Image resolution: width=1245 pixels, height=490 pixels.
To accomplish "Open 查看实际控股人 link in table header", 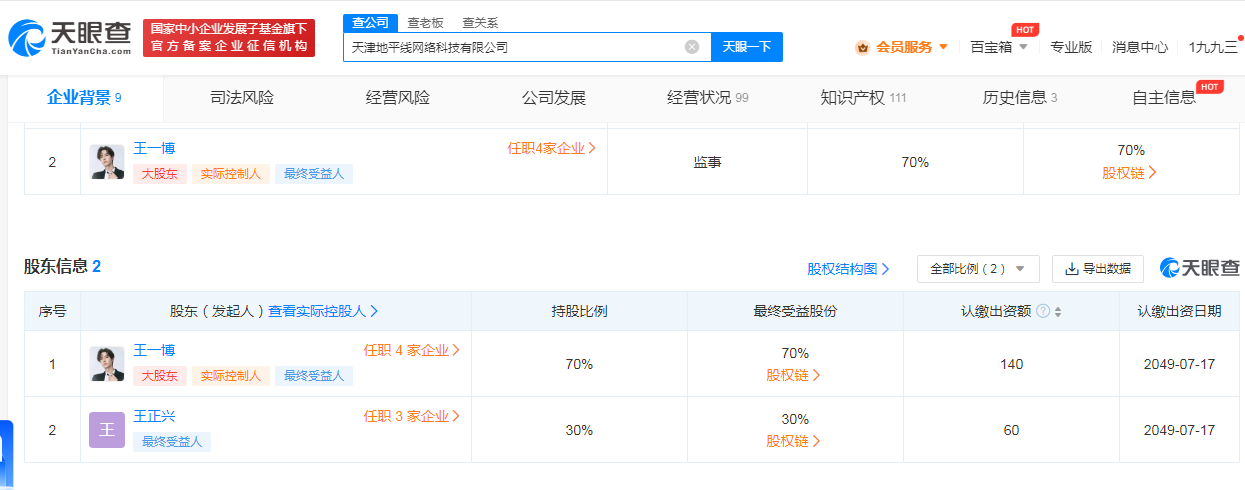I will click(x=323, y=311).
